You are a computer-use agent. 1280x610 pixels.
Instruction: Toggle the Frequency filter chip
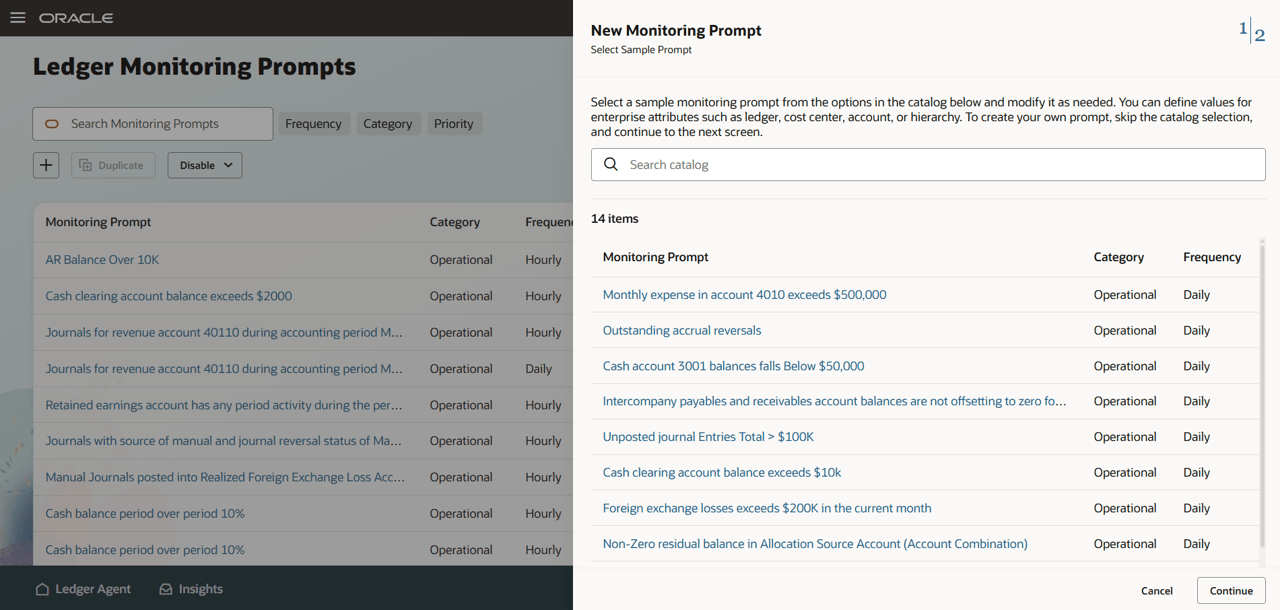[x=313, y=123]
